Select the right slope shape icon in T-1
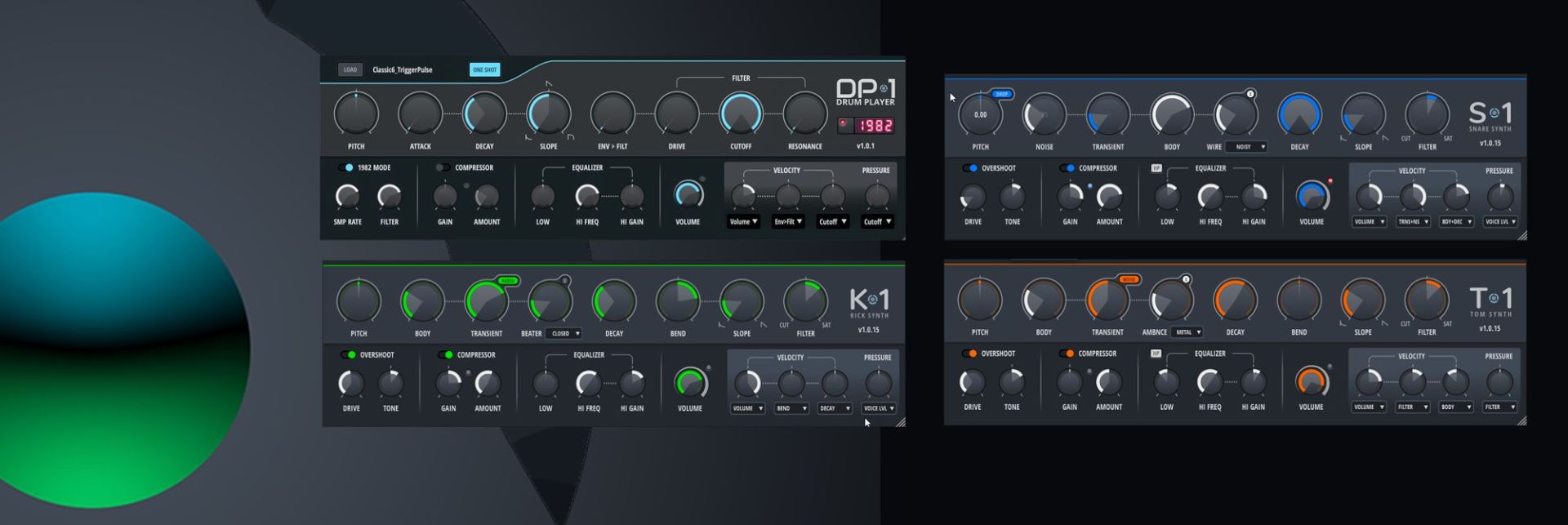This screenshot has width=1568, height=525. [1384, 323]
